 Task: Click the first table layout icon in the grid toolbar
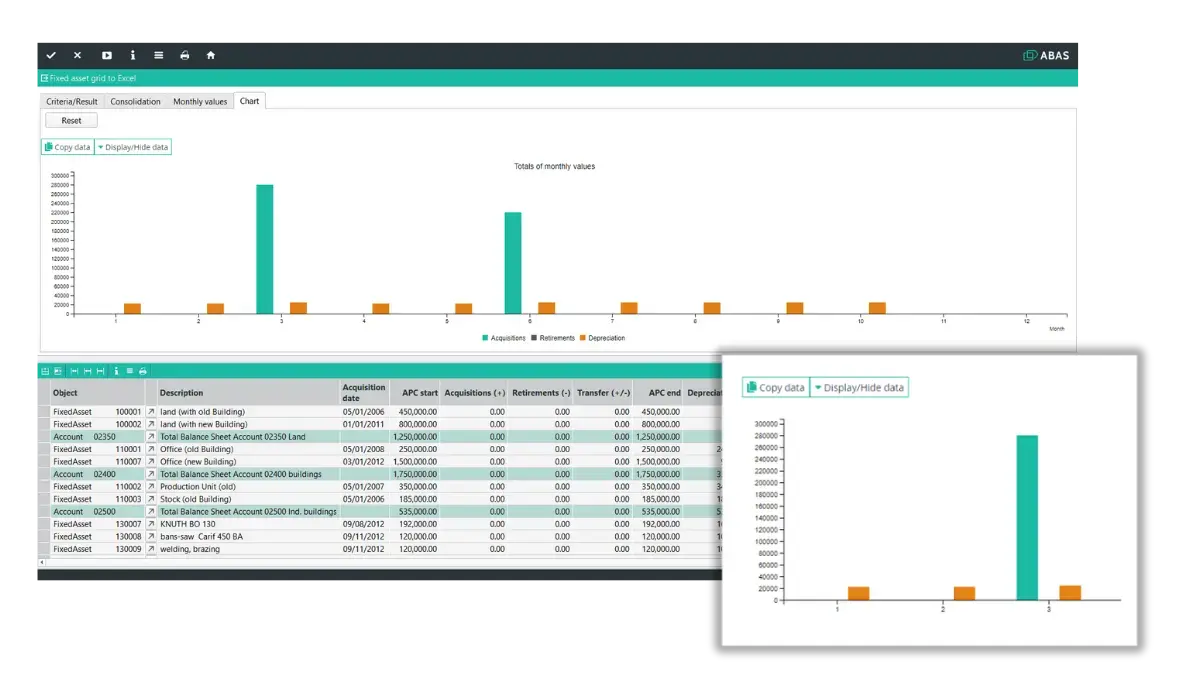[45, 371]
